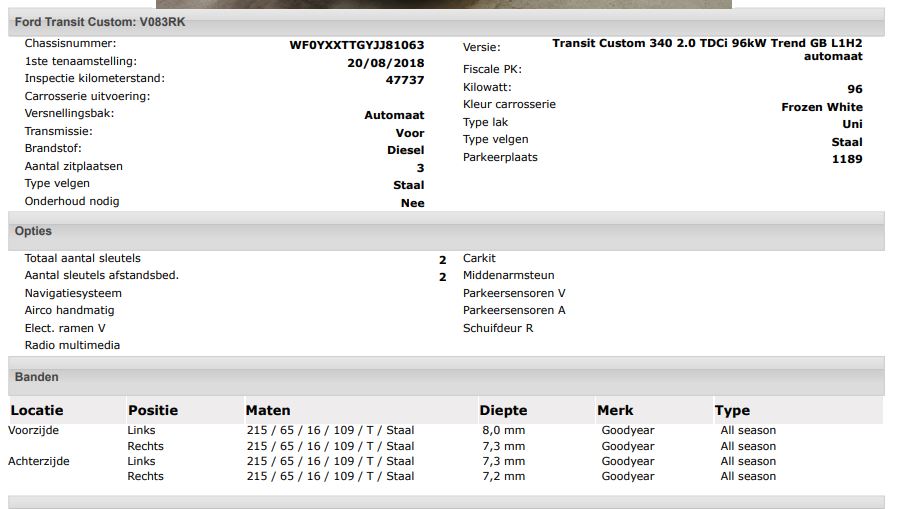Sort by the Positie column header
This screenshot has width=911, height=509.
[153, 410]
